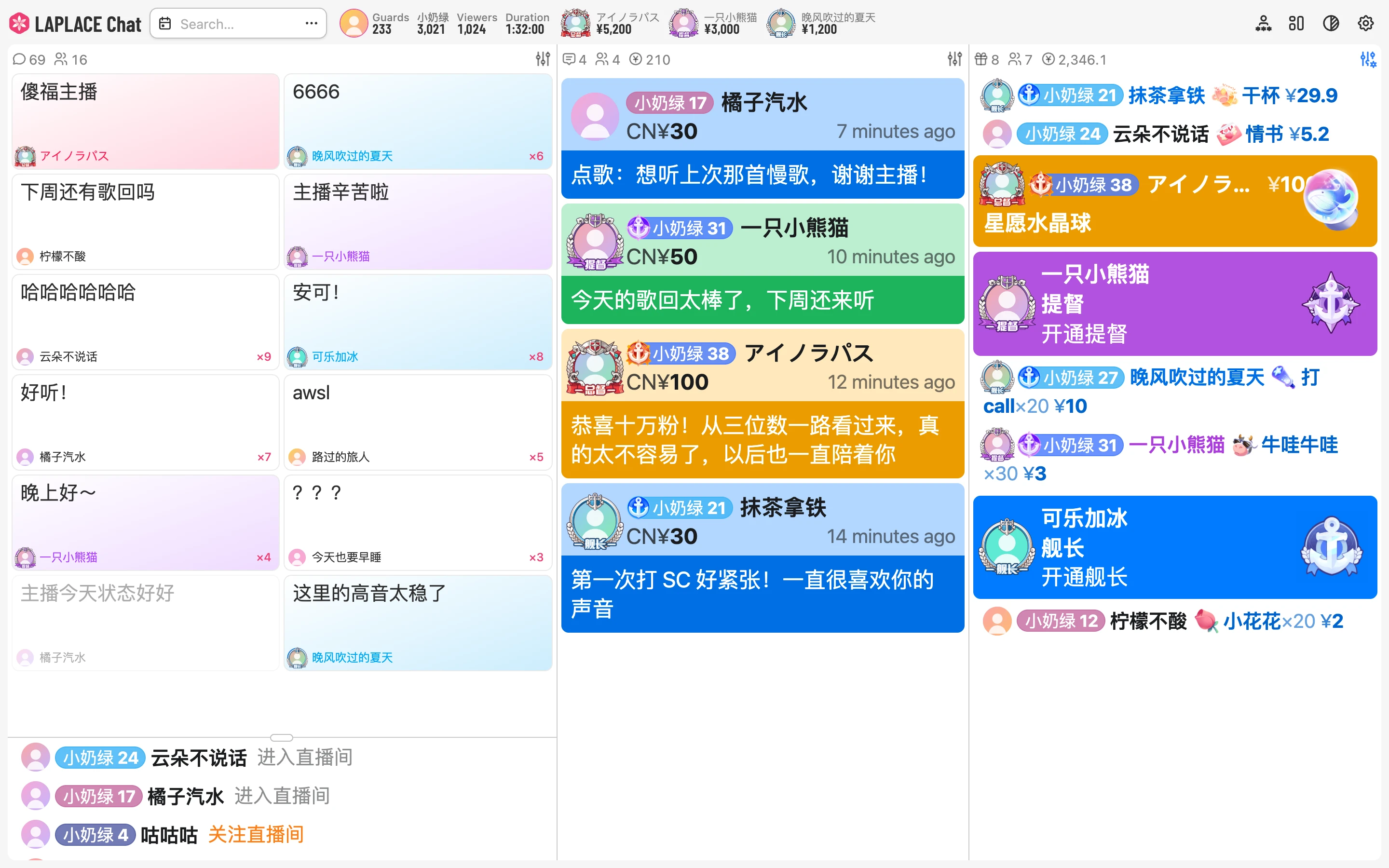Screen dimensions: 1389x868
Task: Click 抹茶拿铁 avatar in CN¥30 superchat
Action: coord(595,521)
